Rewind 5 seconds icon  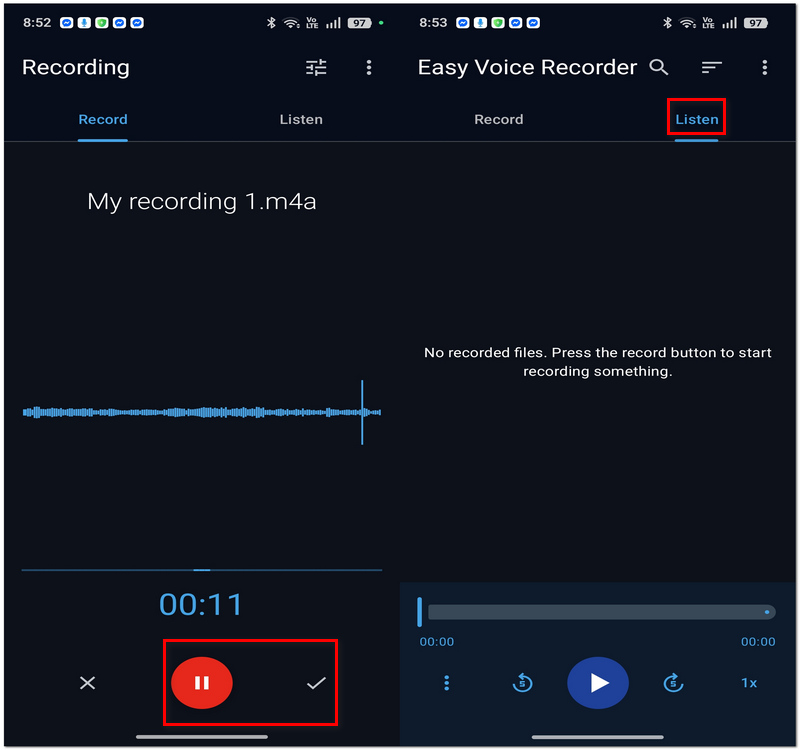[x=522, y=683]
